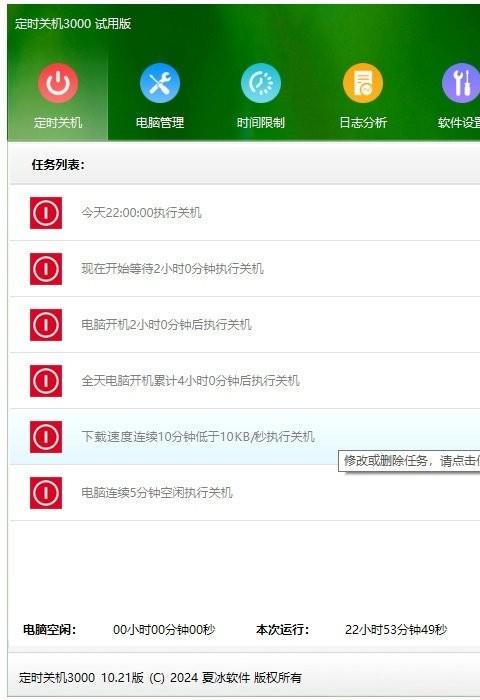Click the red power icon for 定时关机
480x700 pixels.
click(58, 83)
